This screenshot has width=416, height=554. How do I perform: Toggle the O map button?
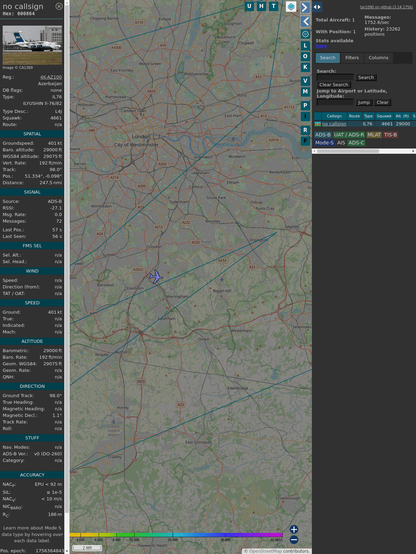coord(305,57)
